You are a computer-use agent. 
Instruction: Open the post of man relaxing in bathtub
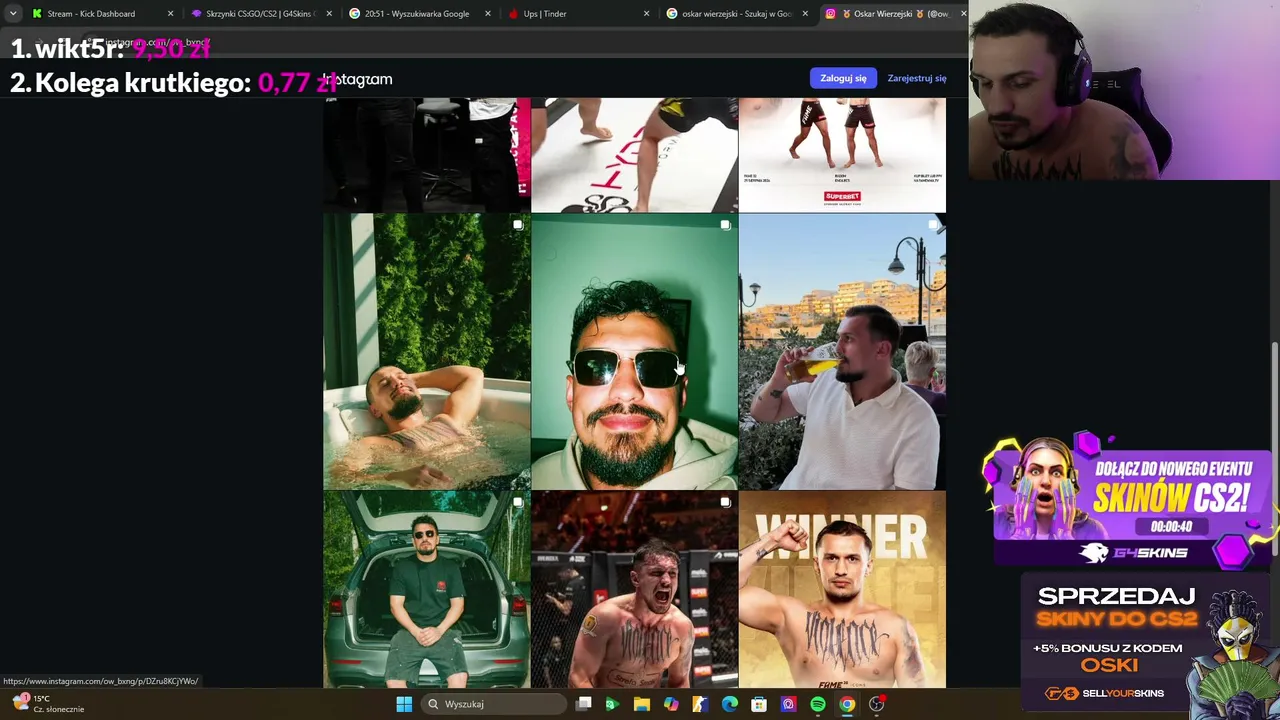pyautogui.click(x=427, y=351)
